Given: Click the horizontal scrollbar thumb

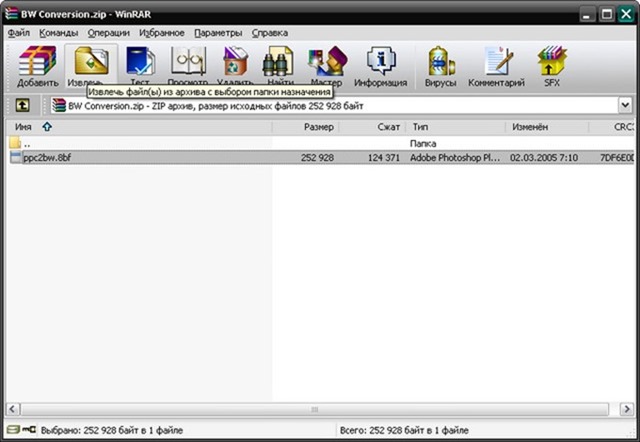Looking at the screenshot, I should point(314,409).
